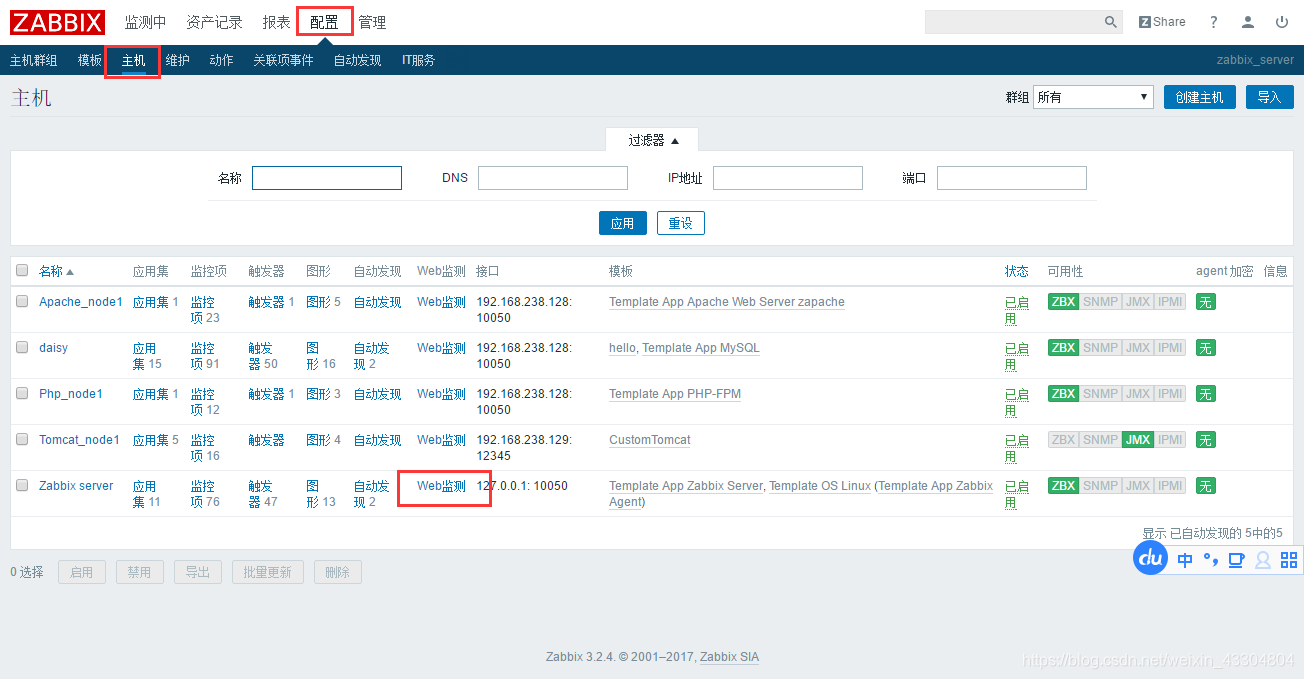Screen dimensions: 1304x679
Task: Open the 报表 top menu
Action: [276, 22]
